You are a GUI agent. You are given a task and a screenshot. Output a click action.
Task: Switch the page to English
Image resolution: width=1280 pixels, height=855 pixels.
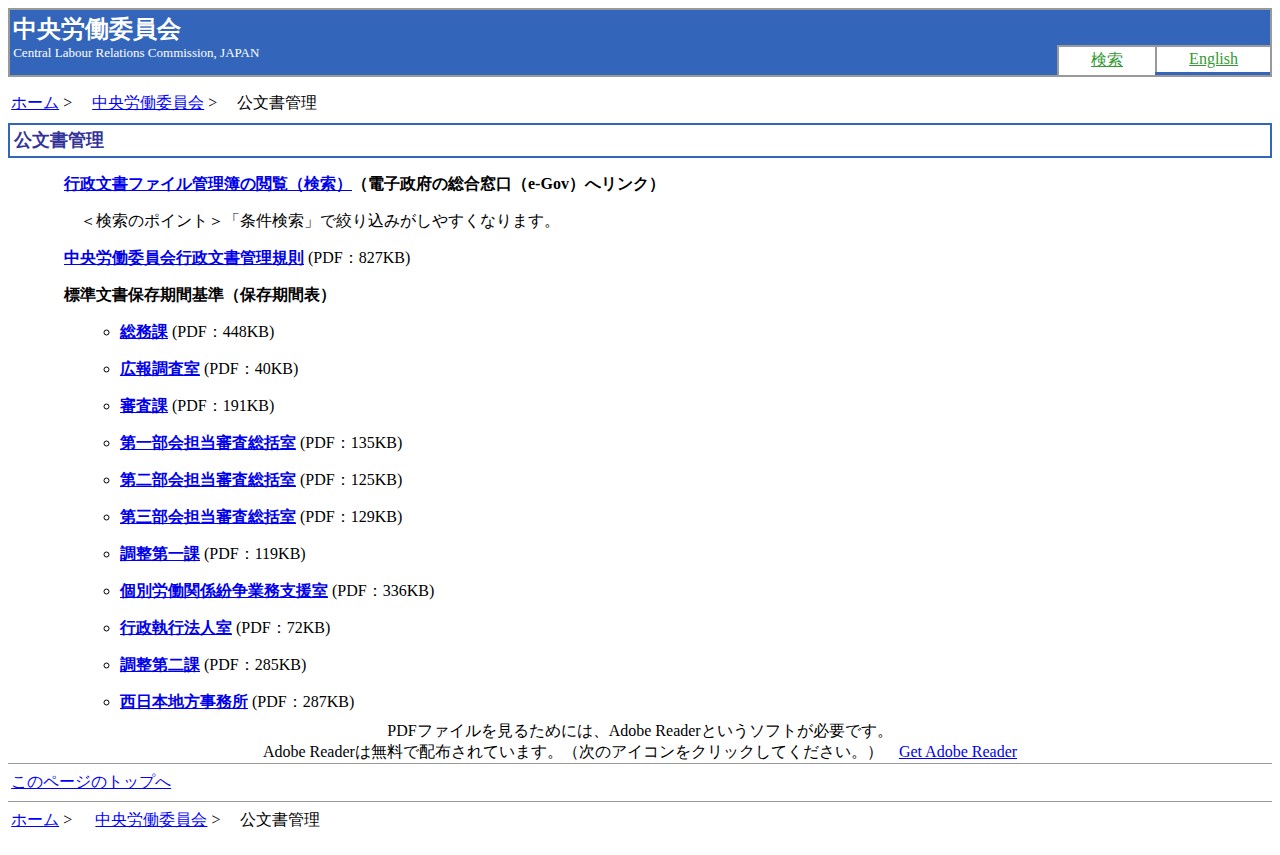click(x=1213, y=59)
